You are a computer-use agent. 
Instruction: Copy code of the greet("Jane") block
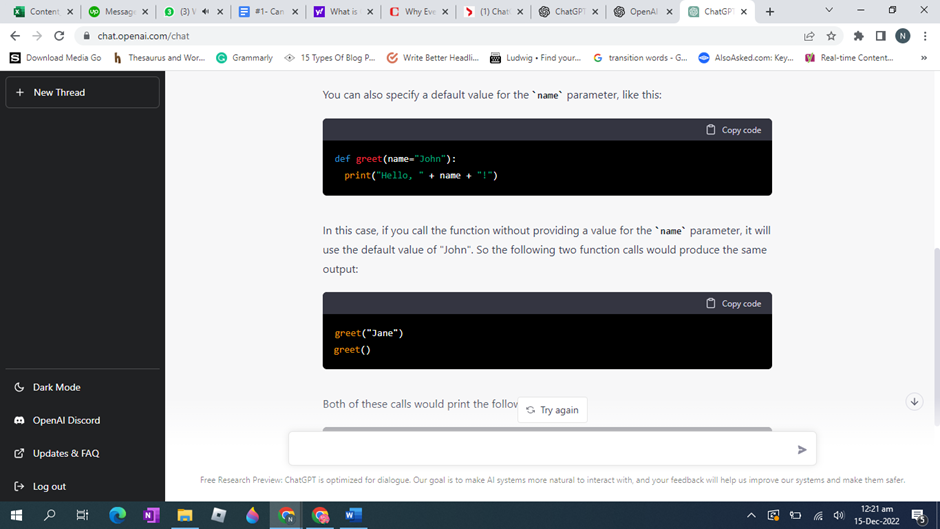tap(733, 303)
